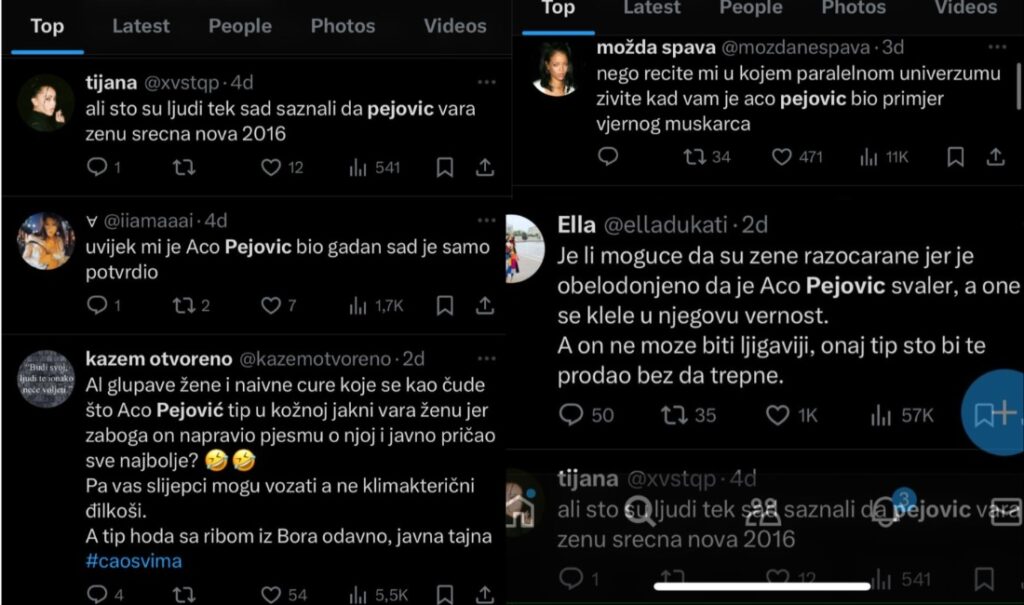Share tijana's tweet in left panel

(484, 168)
